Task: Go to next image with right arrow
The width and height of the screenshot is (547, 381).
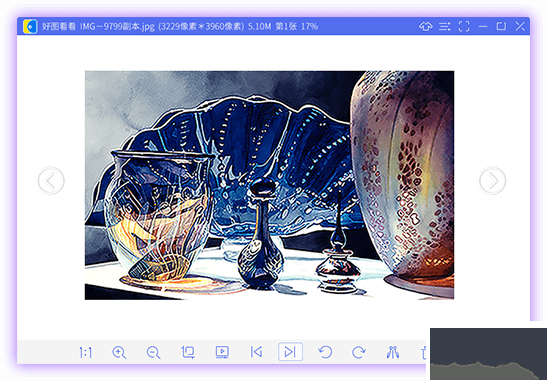Action: pyautogui.click(x=492, y=180)
